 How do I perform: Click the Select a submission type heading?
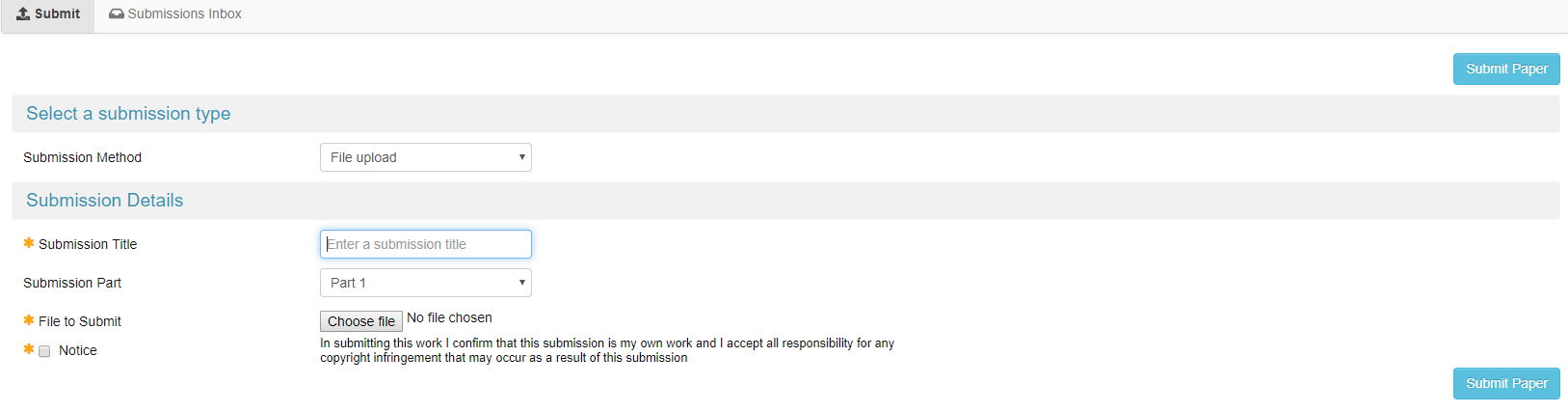pyautogui.click(x=128, y=114)
